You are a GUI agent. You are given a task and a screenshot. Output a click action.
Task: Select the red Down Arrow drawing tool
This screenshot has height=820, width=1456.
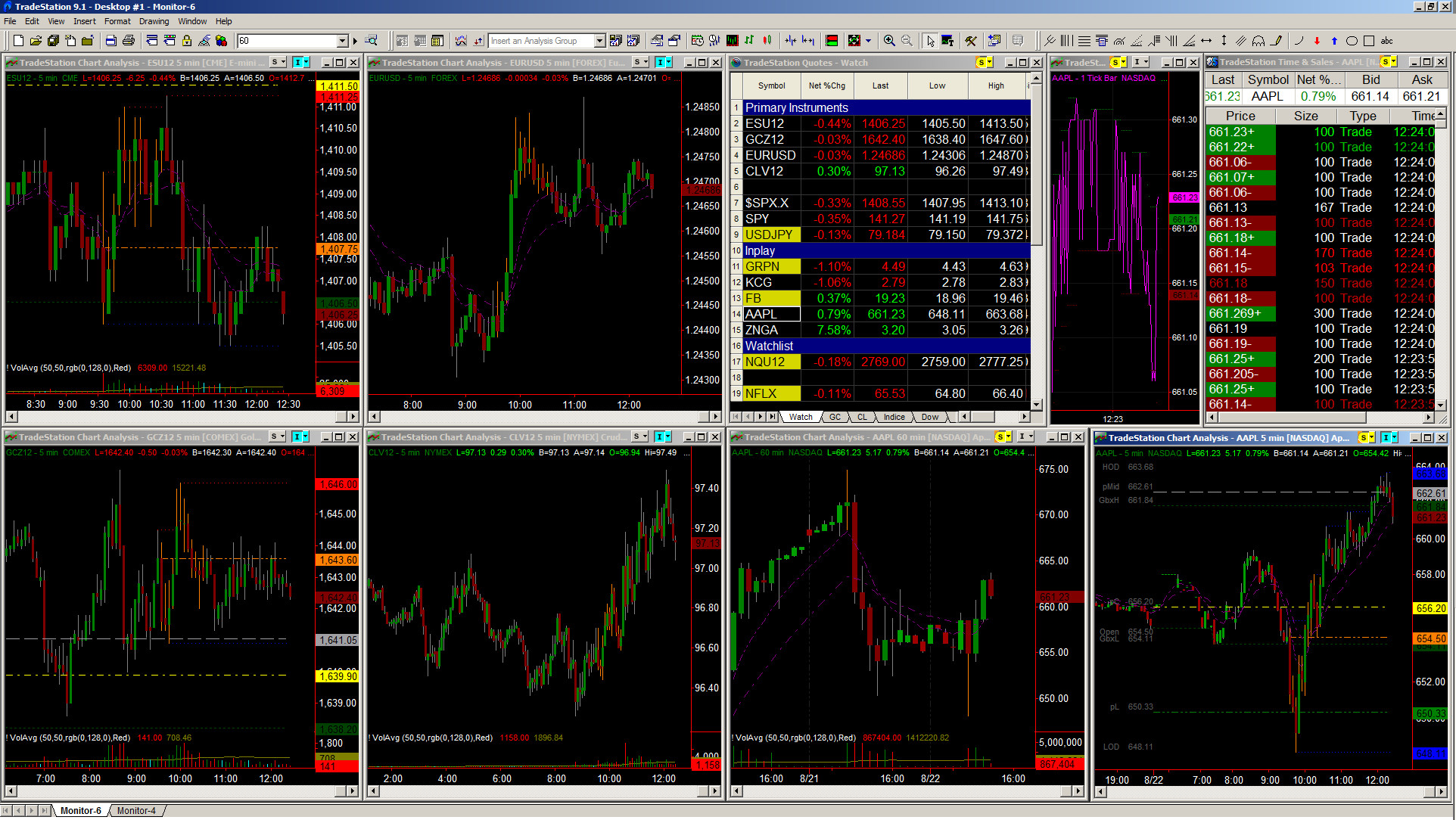[1317, 41]
